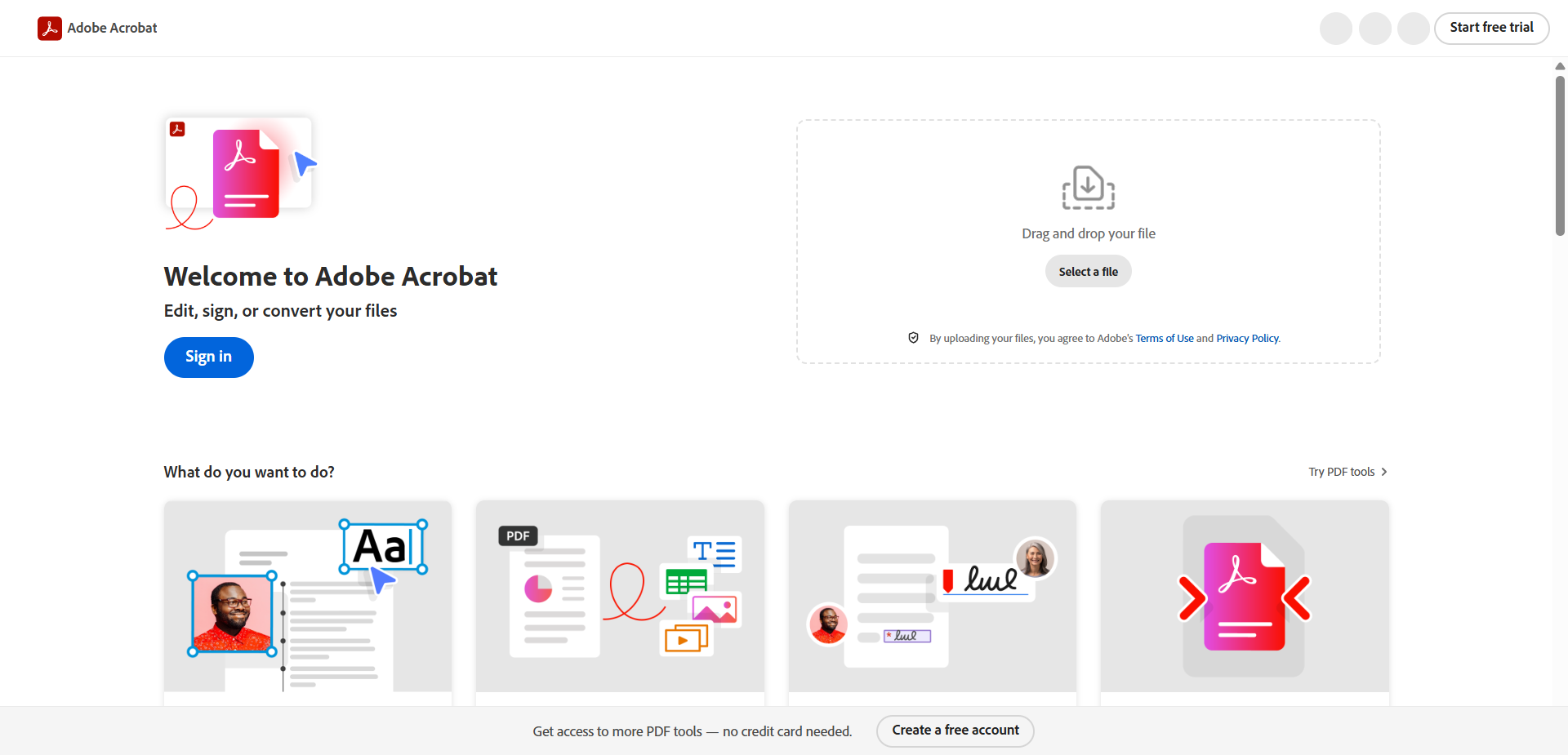
Task: Click the "Welcome to Adobe Acrobat" heading
Action: [331, 277]
